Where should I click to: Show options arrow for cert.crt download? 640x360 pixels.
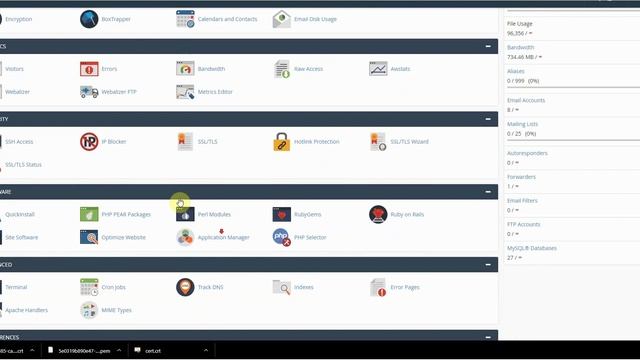point(206,350)
